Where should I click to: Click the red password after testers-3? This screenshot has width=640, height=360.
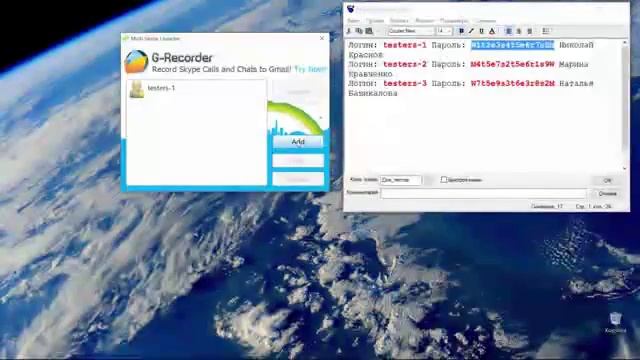(x=513, y=84)
